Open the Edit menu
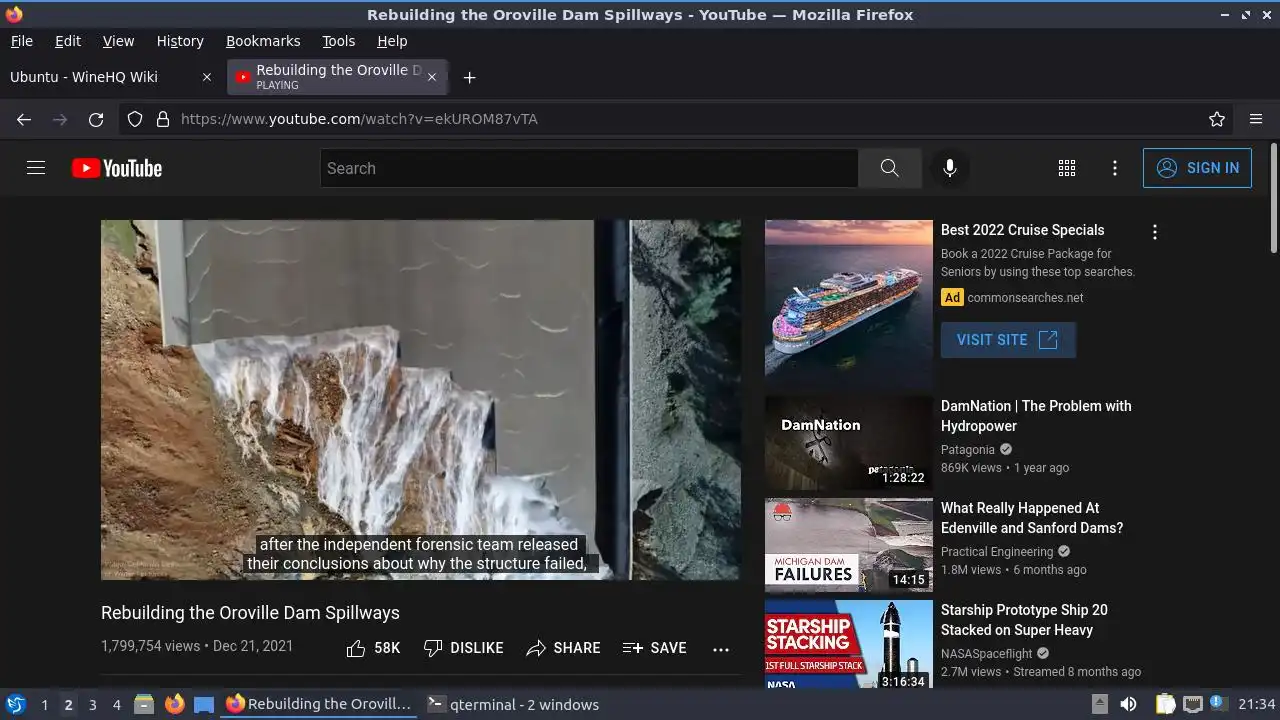 68,41
